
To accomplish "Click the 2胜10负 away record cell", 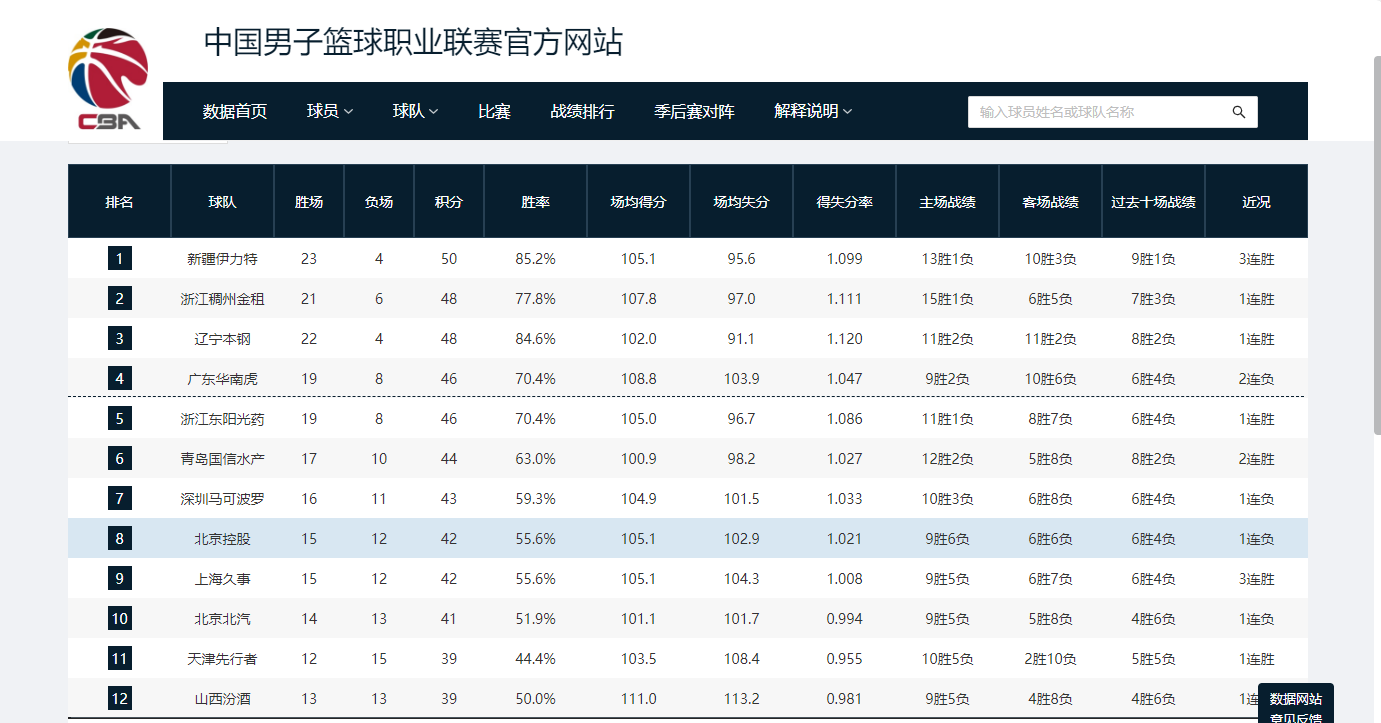I will coord(1050,659).
